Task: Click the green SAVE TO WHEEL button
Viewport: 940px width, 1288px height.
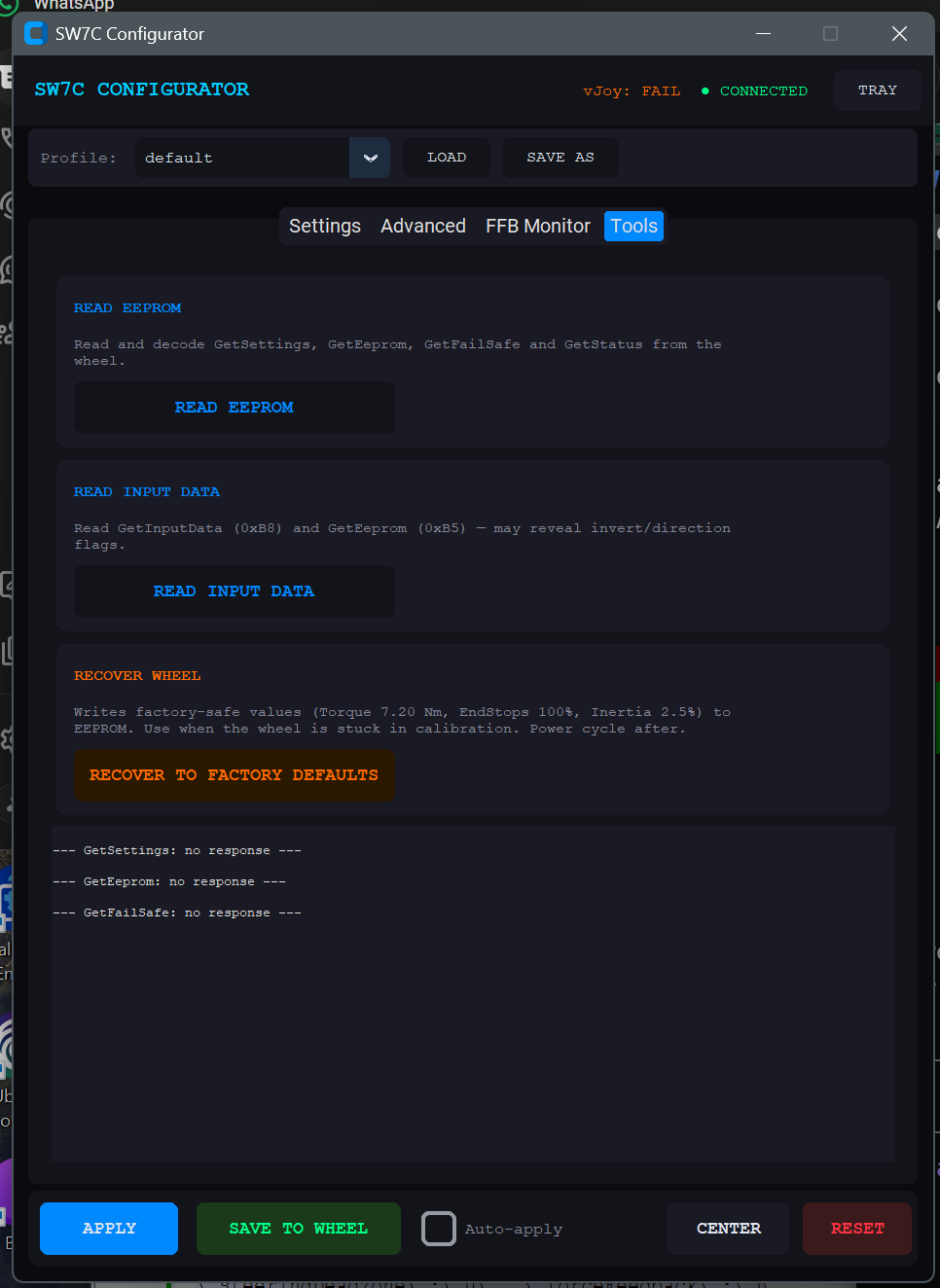Action: 298,1229
